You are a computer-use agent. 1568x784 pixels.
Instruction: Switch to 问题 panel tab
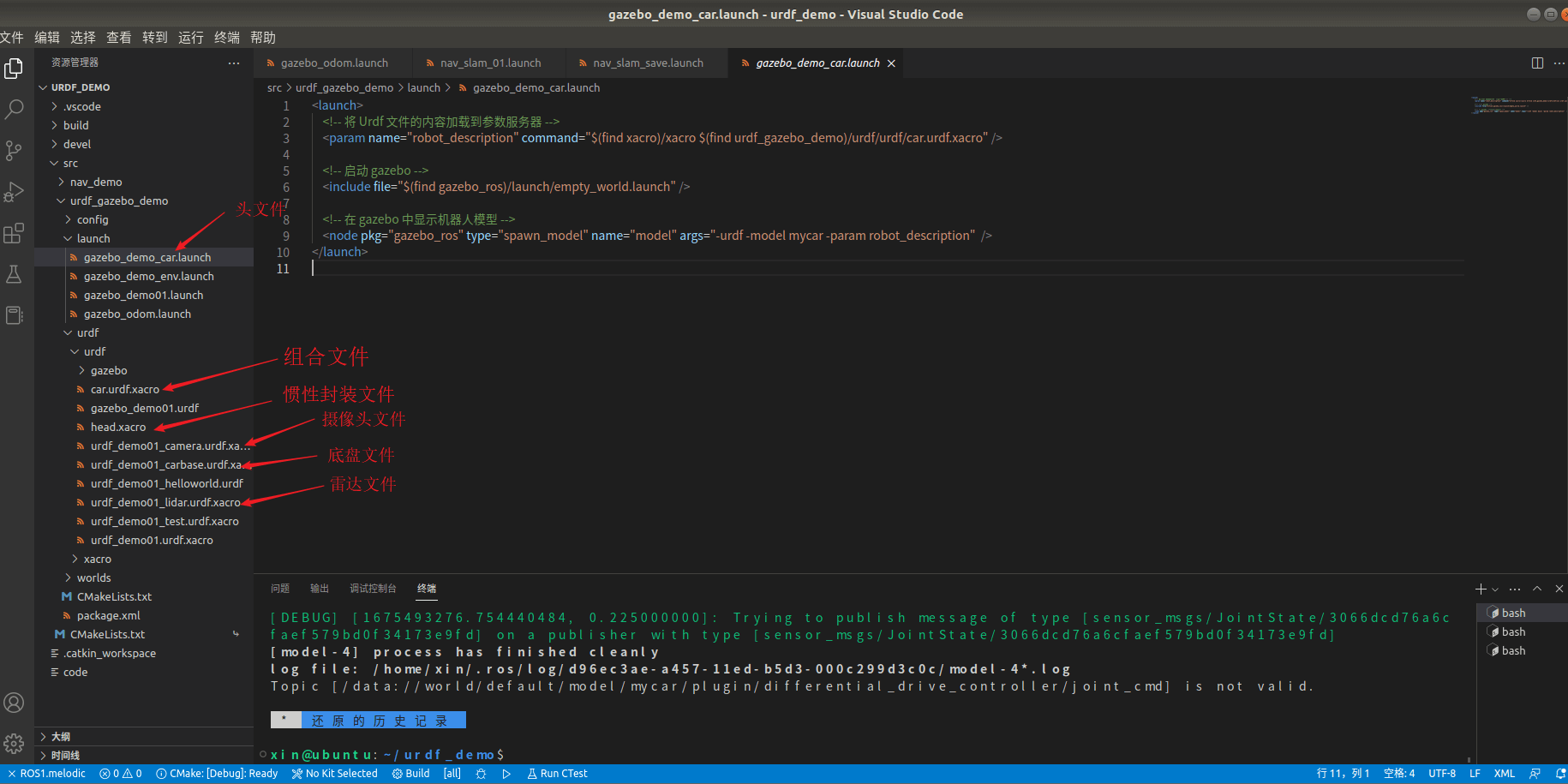[x=280, y=589]
